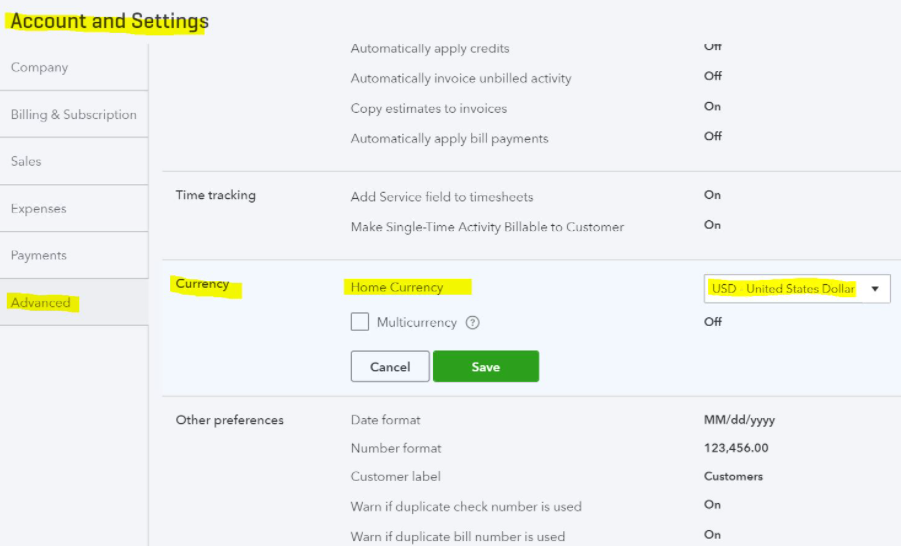Edit the Date format preference row
The width and height of the screenshot is (901, 546).
point(532,420)
